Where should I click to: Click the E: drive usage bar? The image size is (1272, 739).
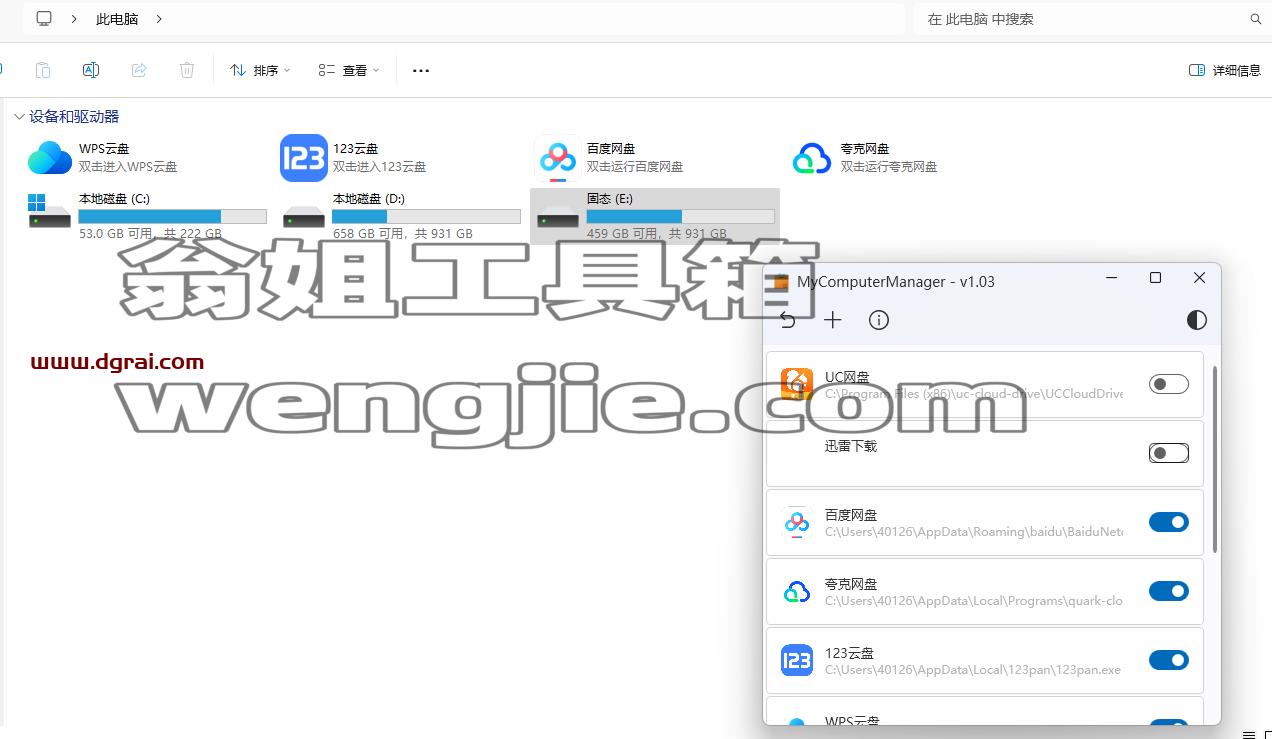pyautogui.click(x=680, y=216)
